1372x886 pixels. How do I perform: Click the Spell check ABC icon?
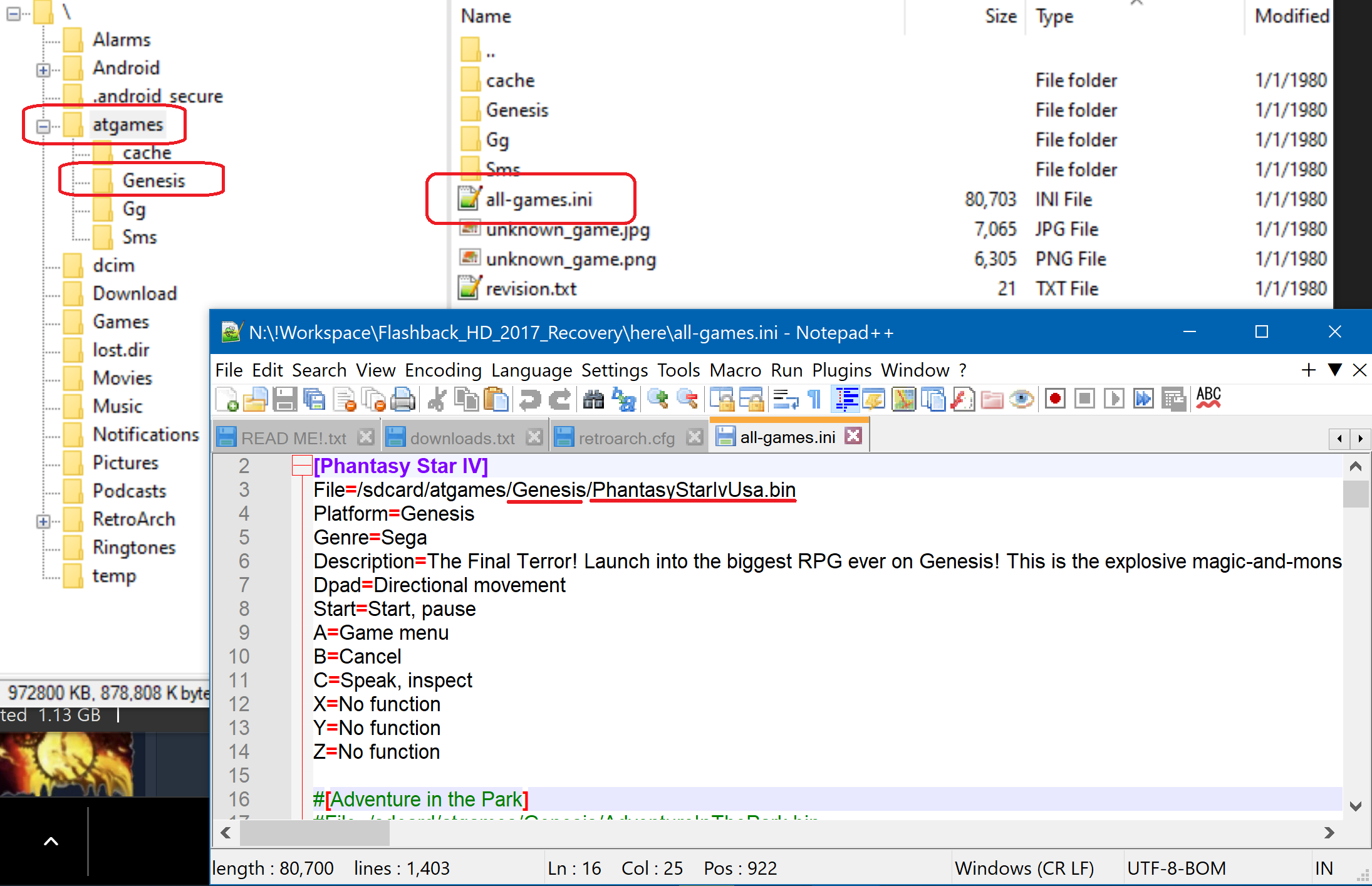pyautogui.click(x=1208, y=398)
